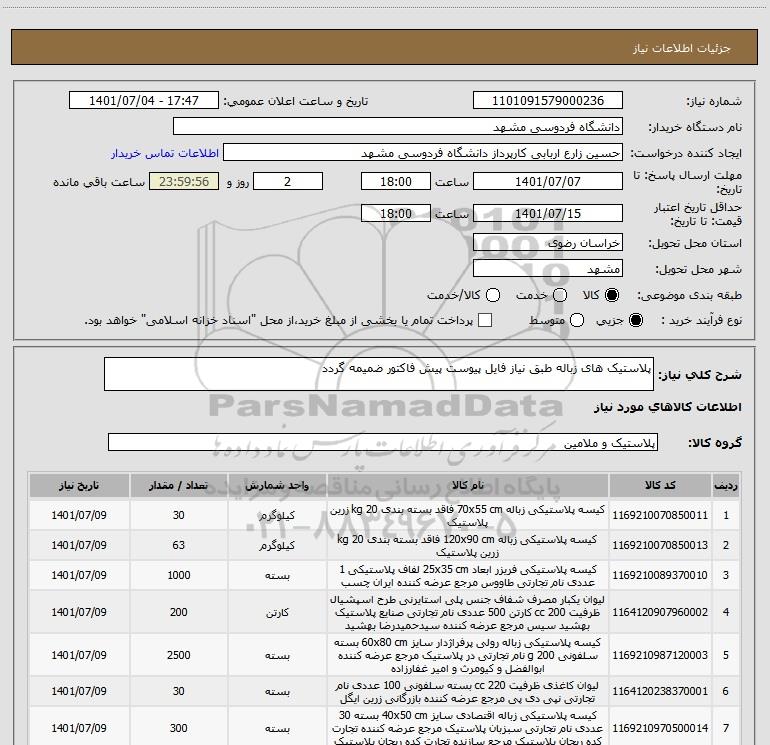770x745 pixels.
Task: Click product code 1169210070850011
Action: [660, 515]
